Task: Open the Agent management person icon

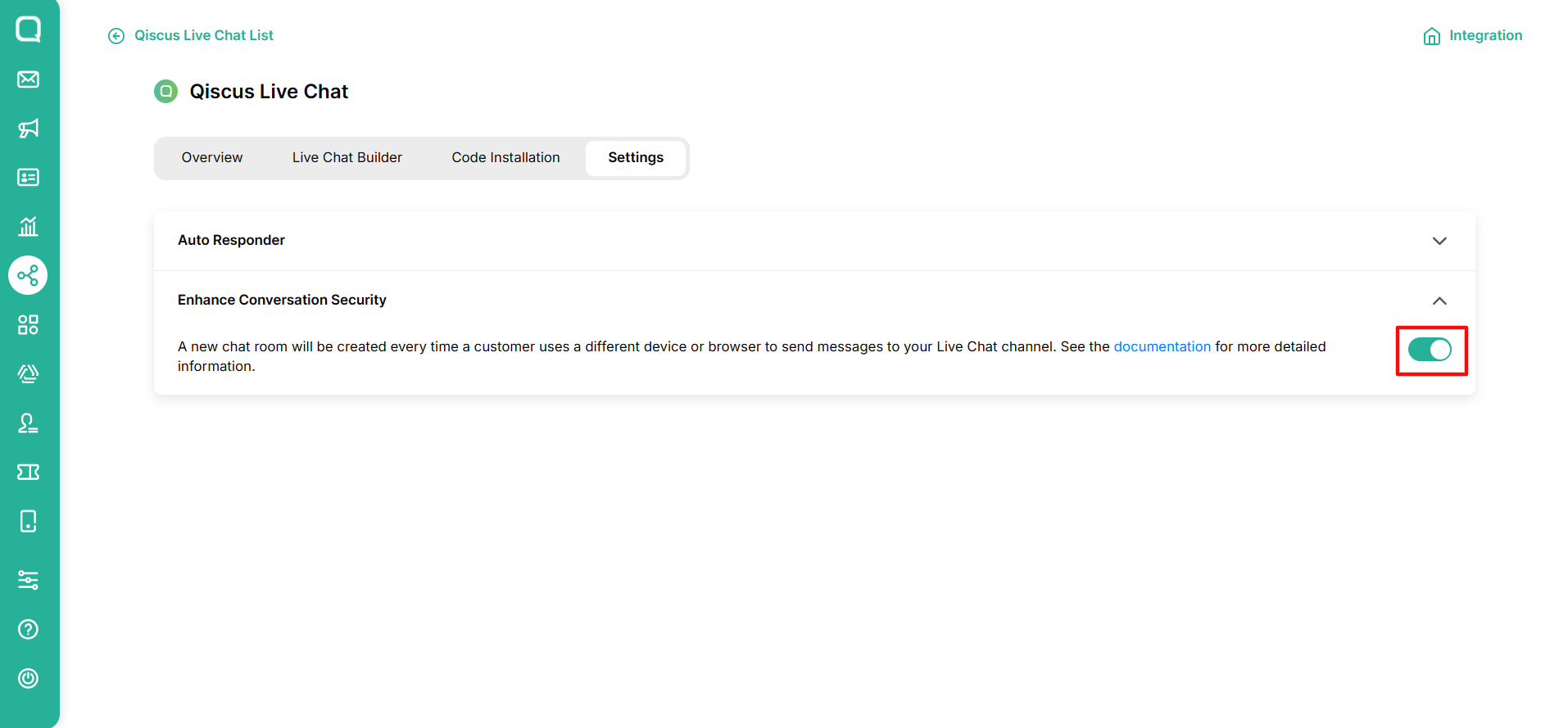Action: (x=29, y=423)
